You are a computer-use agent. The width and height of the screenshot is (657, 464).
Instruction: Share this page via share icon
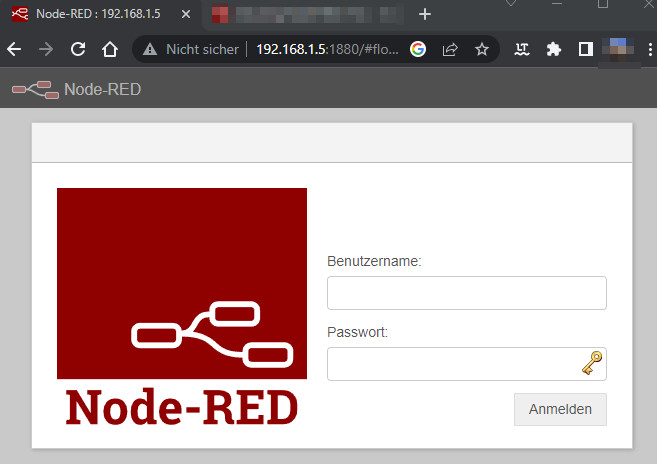[450, 49]
